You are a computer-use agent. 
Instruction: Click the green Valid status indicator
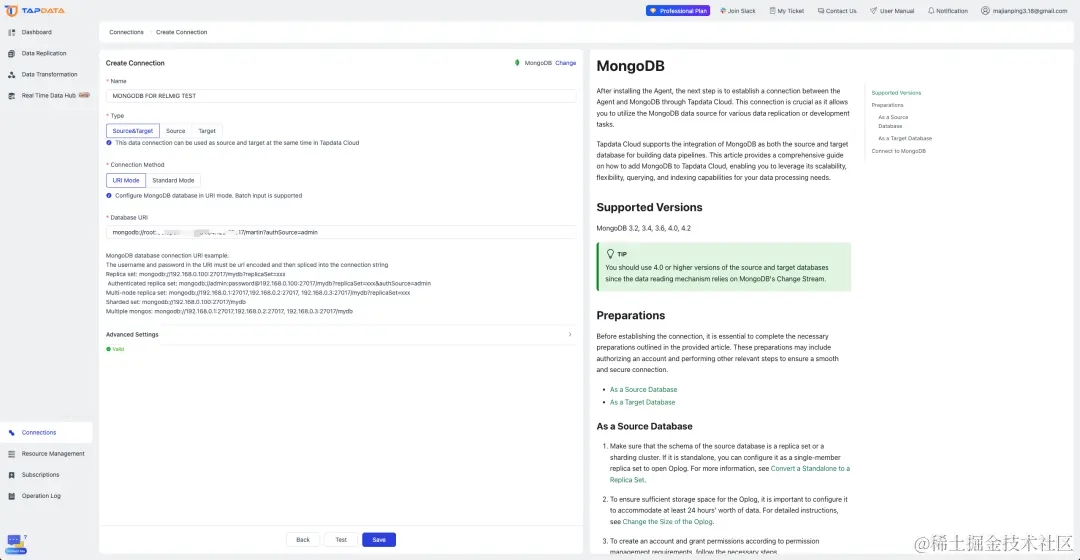pos(115,349)
